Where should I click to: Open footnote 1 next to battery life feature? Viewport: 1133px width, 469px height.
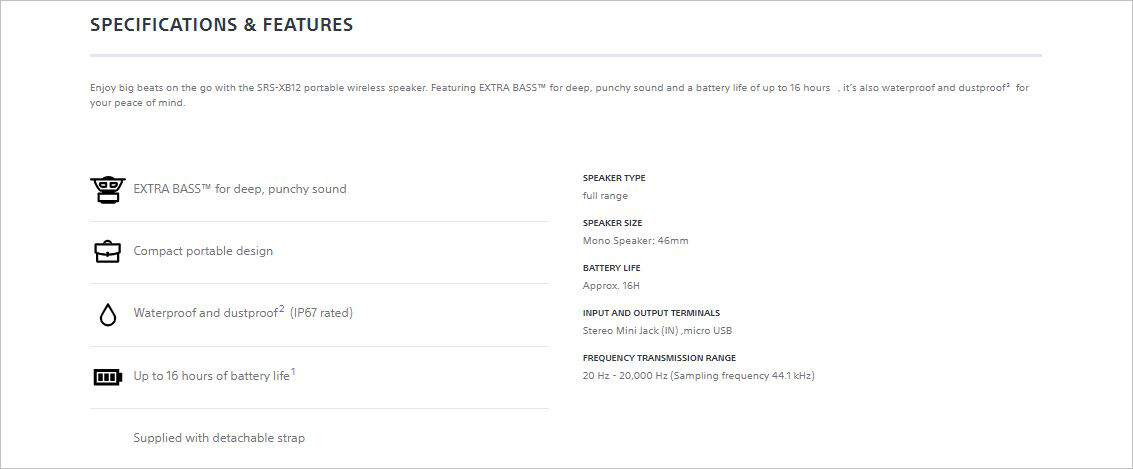pyautogui.click(x=293, y=372)
